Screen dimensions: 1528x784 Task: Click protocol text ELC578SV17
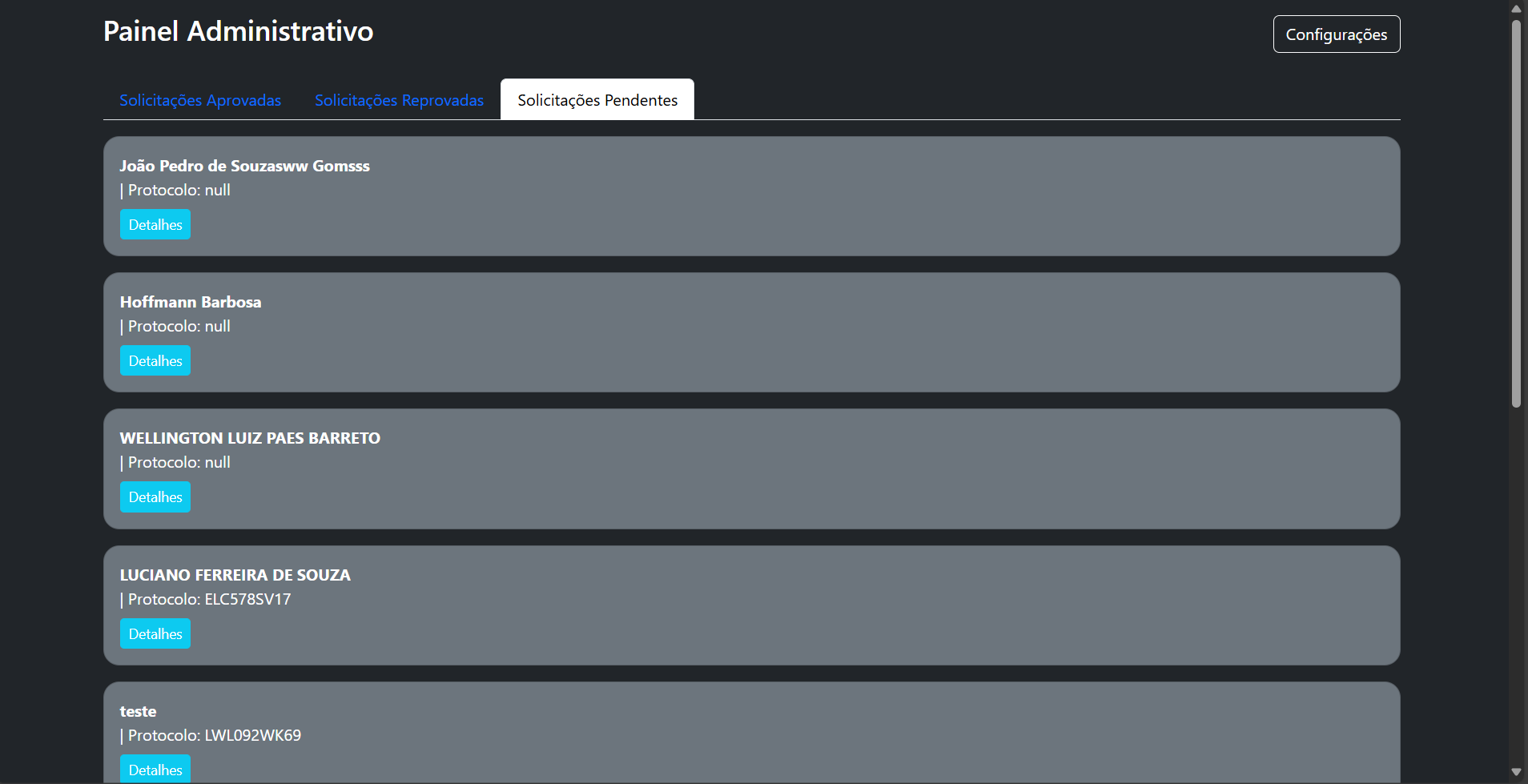247,599
